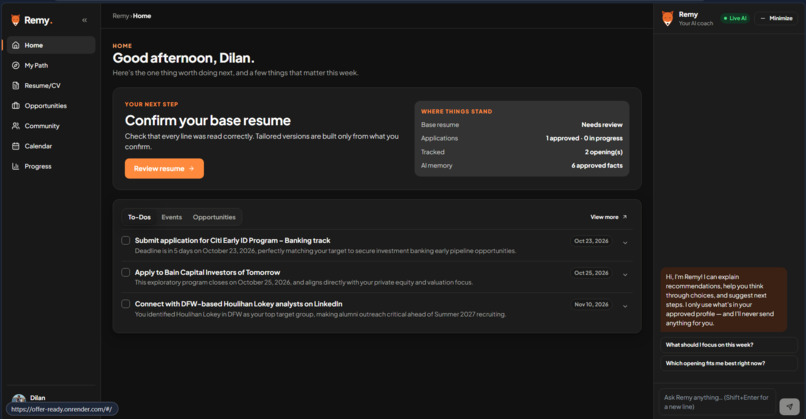Click the 'Confirm your base resume' heading
The width and height of the screenshot is (806, 419).
[208, 120]
